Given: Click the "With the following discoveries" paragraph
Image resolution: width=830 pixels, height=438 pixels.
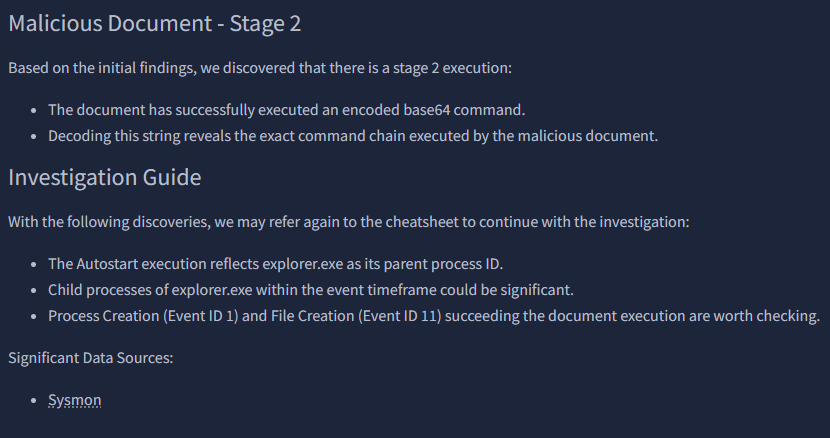Looking at the screenshot, I should coord(348,222).
